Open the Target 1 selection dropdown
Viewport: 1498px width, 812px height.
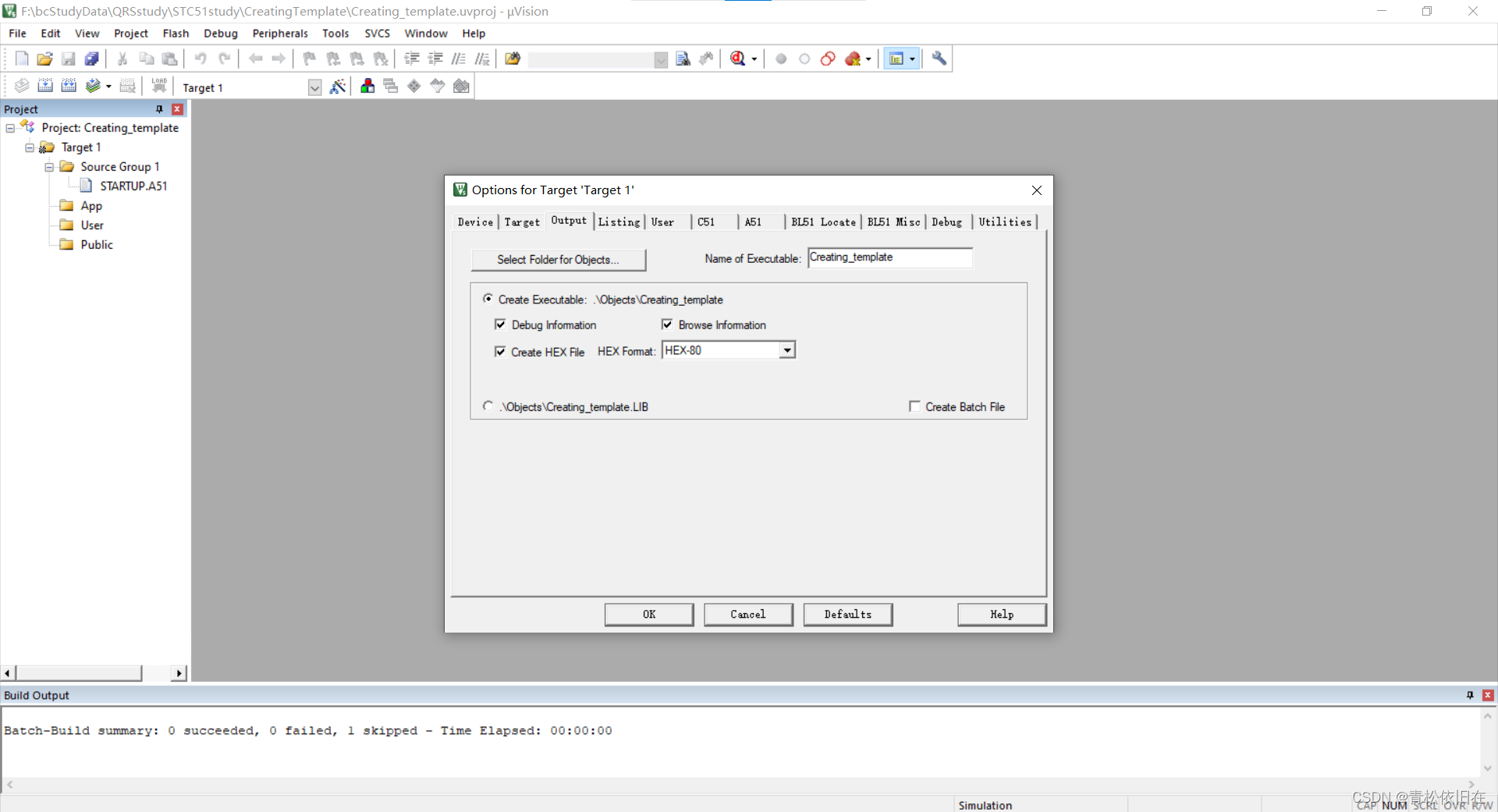click(x=314, y=87)
